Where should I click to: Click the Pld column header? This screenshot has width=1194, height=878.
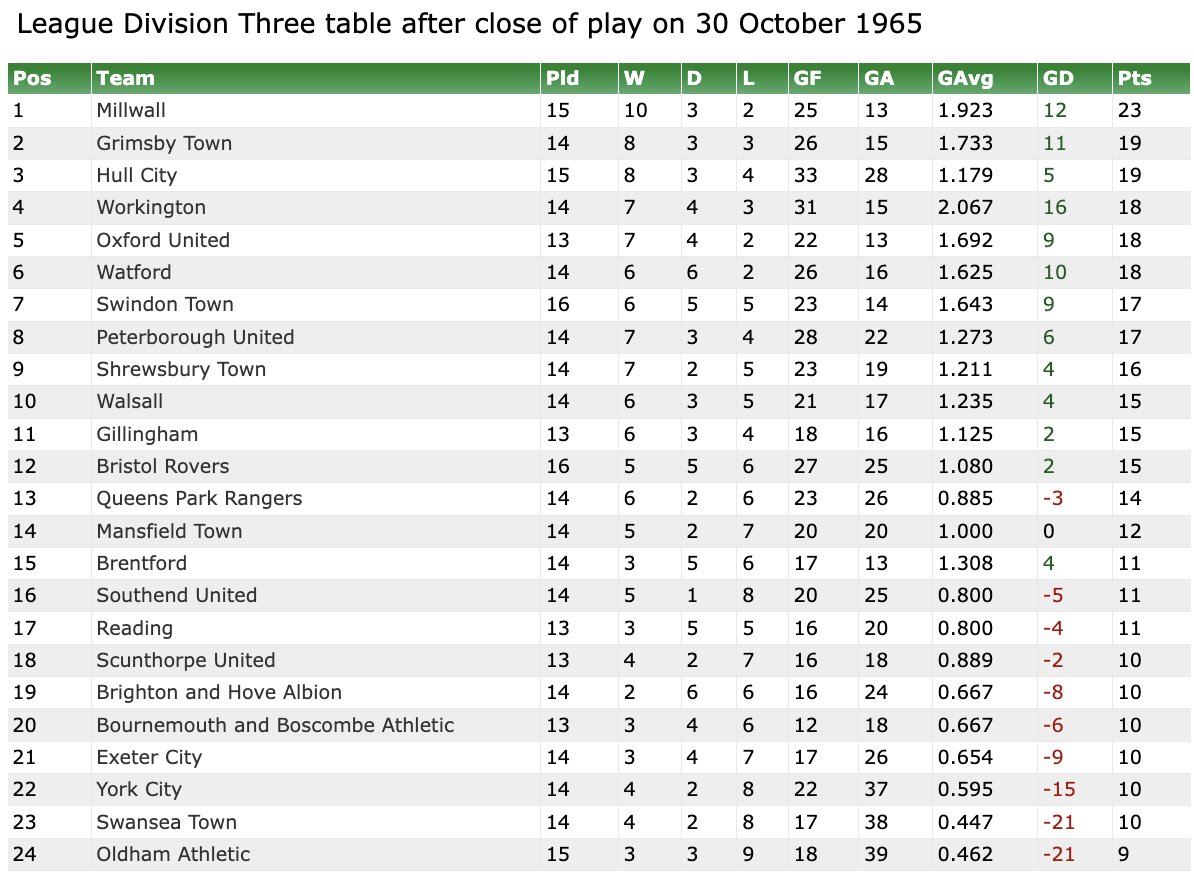562,78
